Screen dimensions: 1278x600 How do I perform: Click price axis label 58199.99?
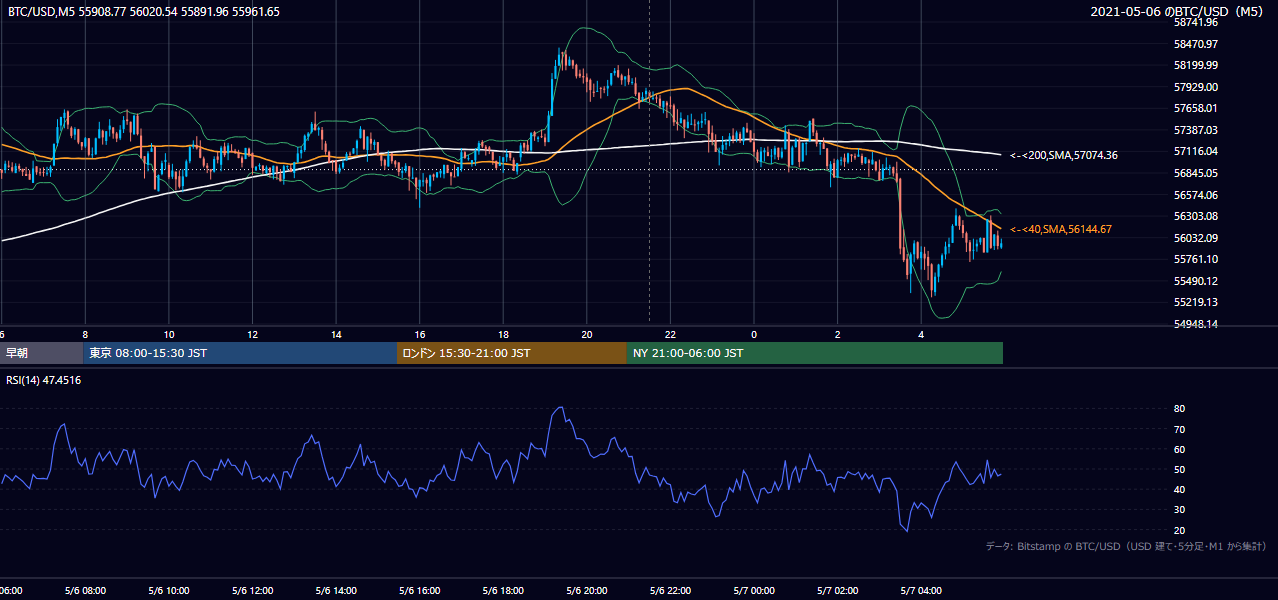pos(1196,65)
